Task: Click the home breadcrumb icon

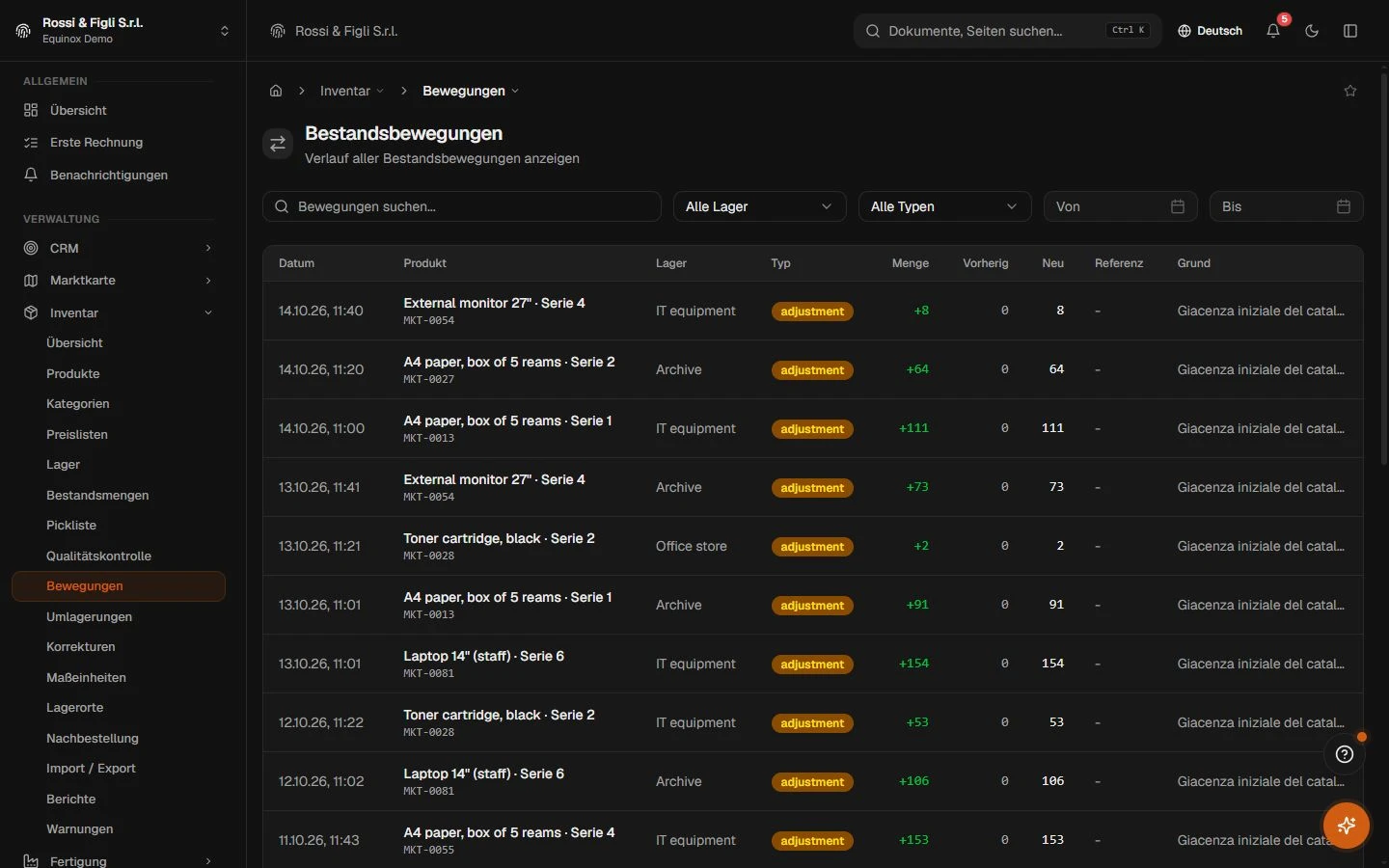Action: pyautogui.click(x=276, y=91)
